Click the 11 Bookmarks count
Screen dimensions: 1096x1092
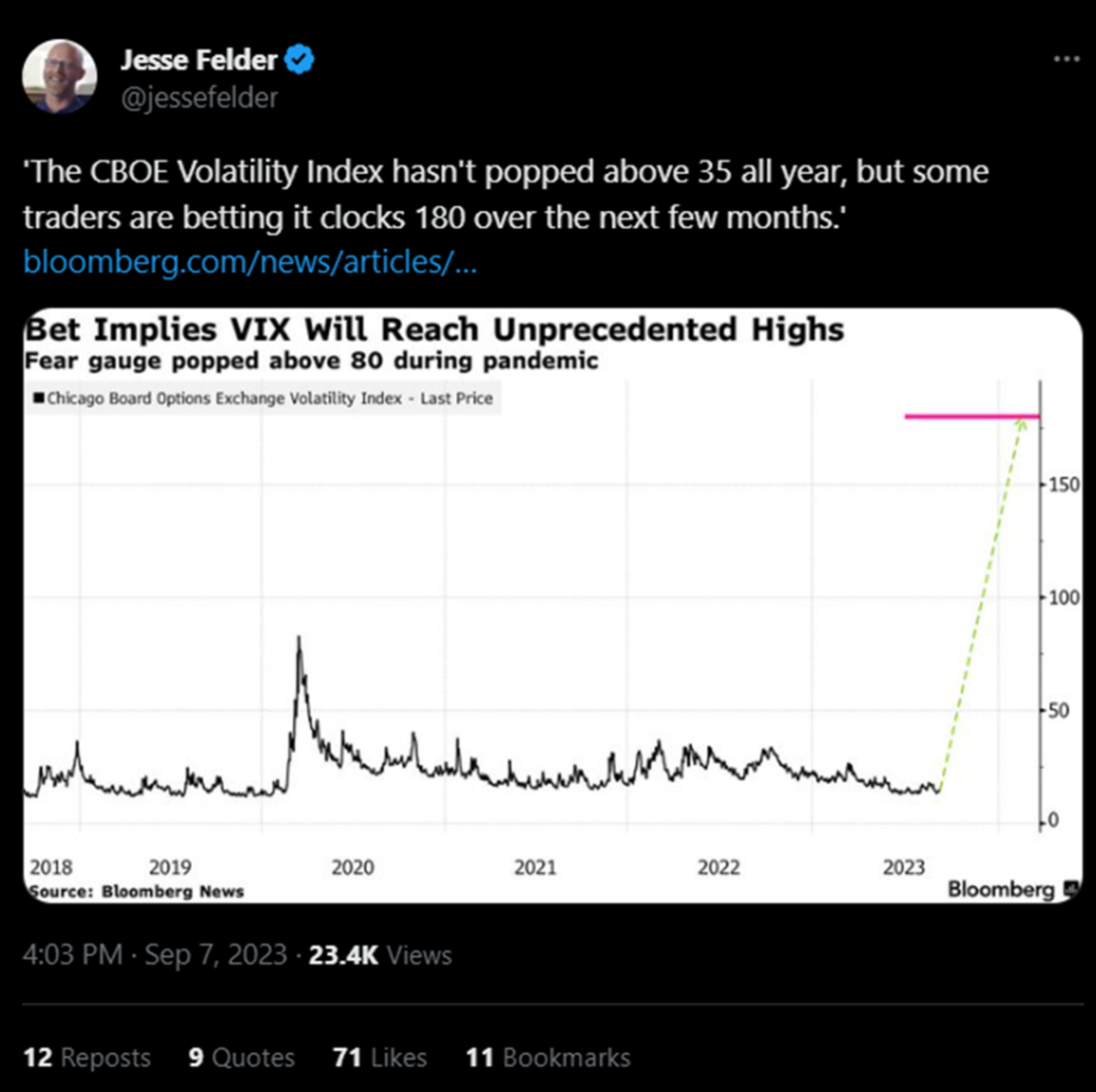pos(548,1057)
